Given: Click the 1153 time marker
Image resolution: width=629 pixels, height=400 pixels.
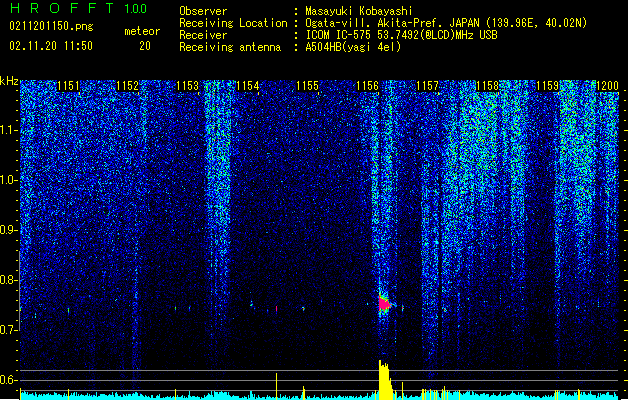Looking at the screenshot, I should (x=187, y=86).
